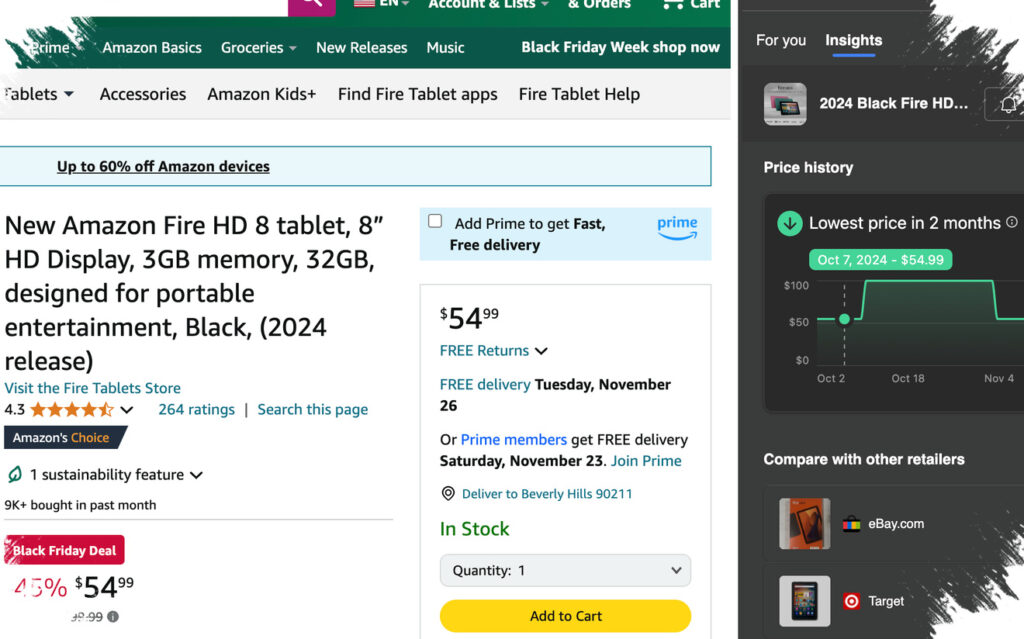This screenshot has width=1024, height=639.
Task: Open the Quantity dropdown
Action: (x=566, y=570)
